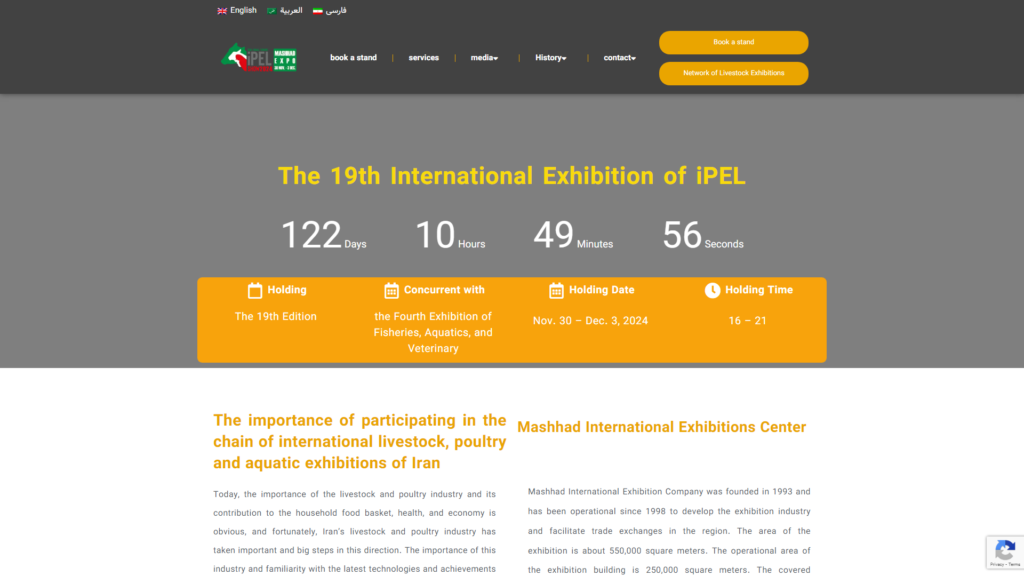This screenshot has height=576, width=1024.
Task: Expand the History dropdown menu
Action: tap(551, 57)
